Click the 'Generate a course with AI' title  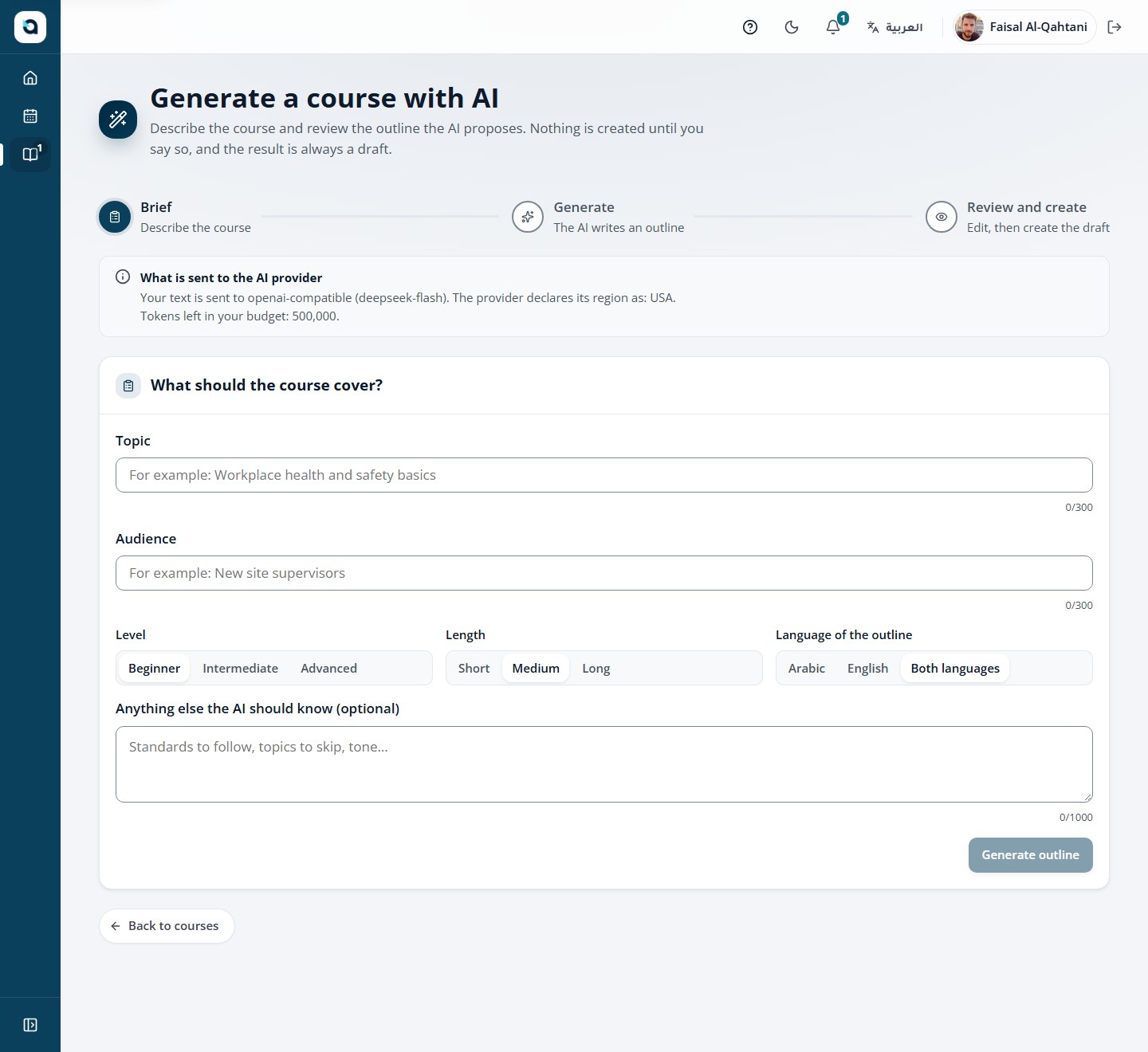point(324,98)
